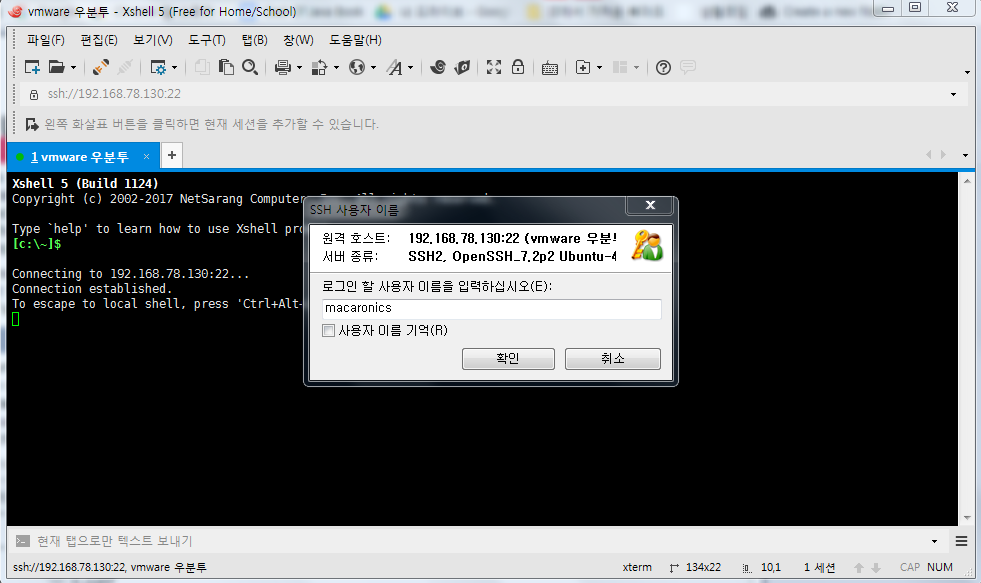Click the Help question mark icon
This screenshot has height=583, width=981.
pyautogui.click(x=663, y=67)
